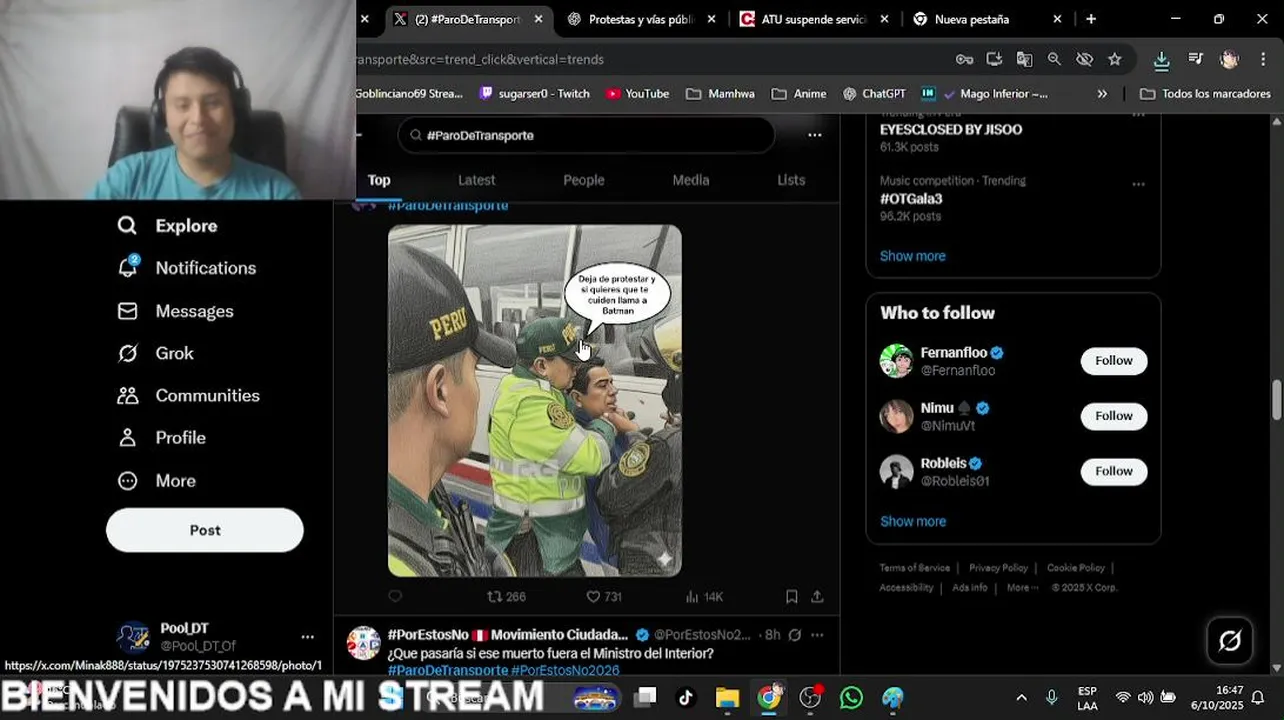Switch to the Media tab
This screenshot has width=1284, height=720.
click(x=691, y=180)
